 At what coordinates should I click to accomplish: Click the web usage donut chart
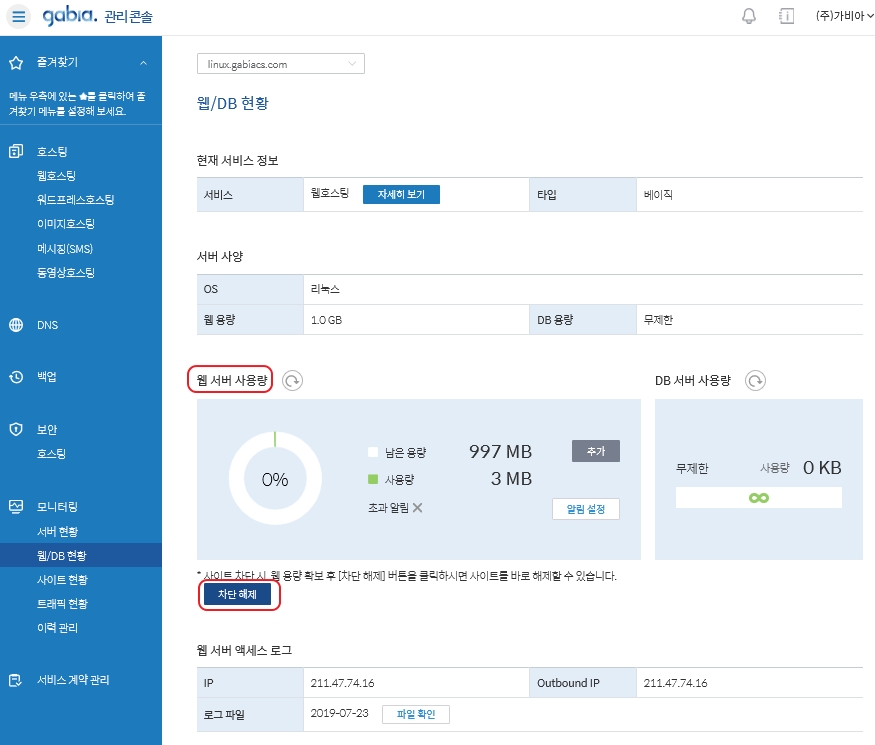tap(274, 479)
